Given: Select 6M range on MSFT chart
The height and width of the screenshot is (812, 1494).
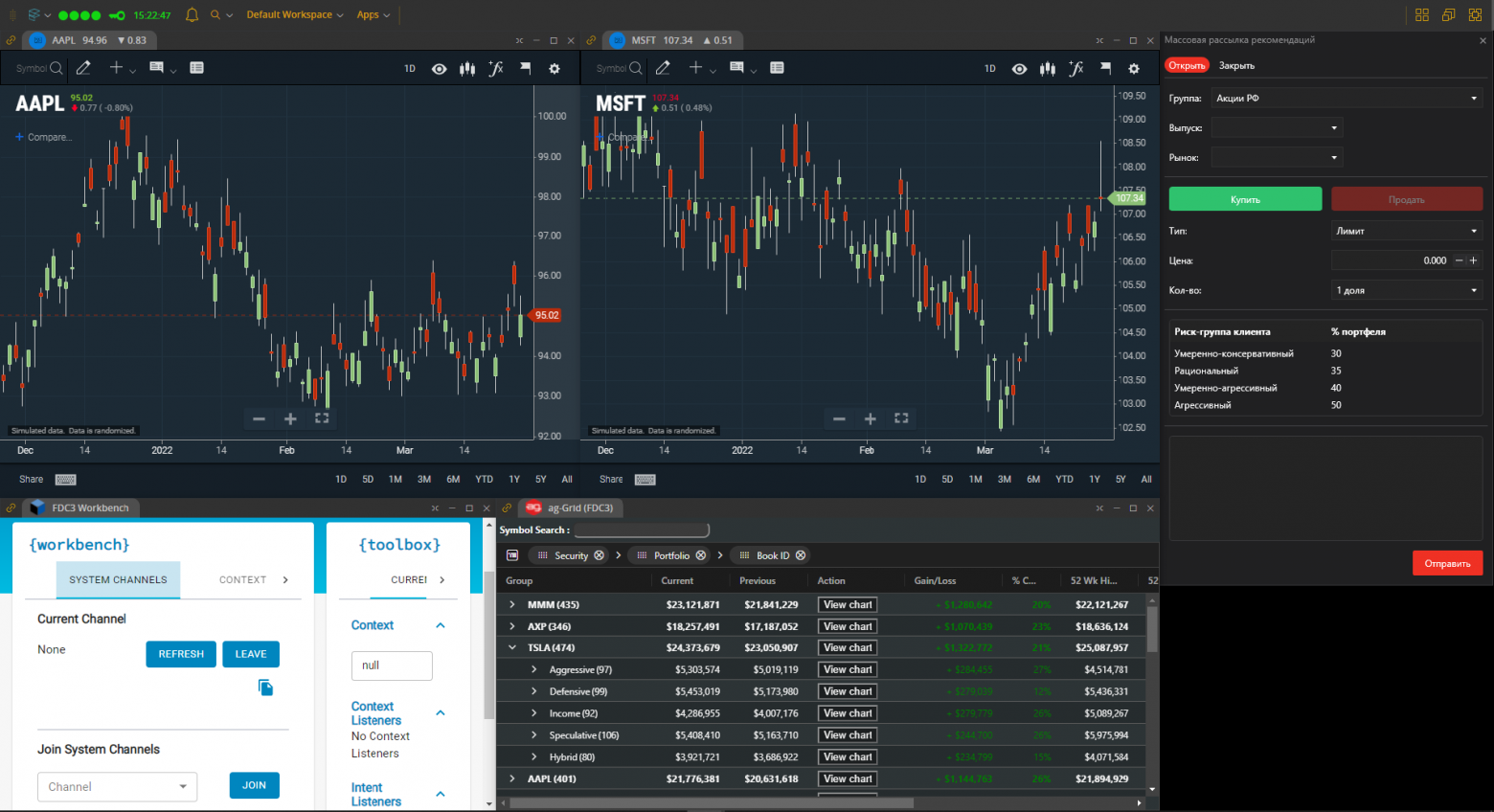Looking at the screenshot, I should tap(1033, 480).
